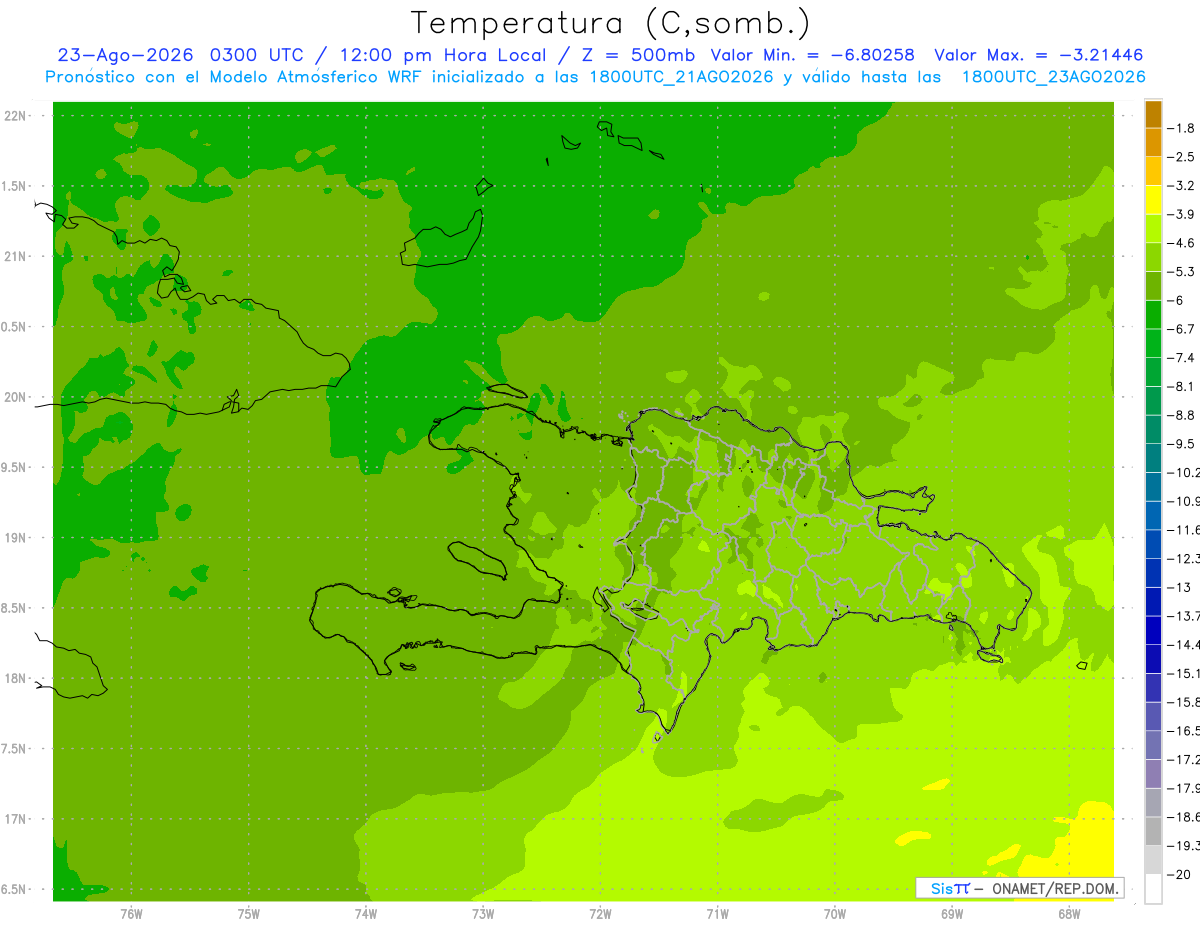
Task: Click the "0300 UTC" time label
Action: pos(256,55)
